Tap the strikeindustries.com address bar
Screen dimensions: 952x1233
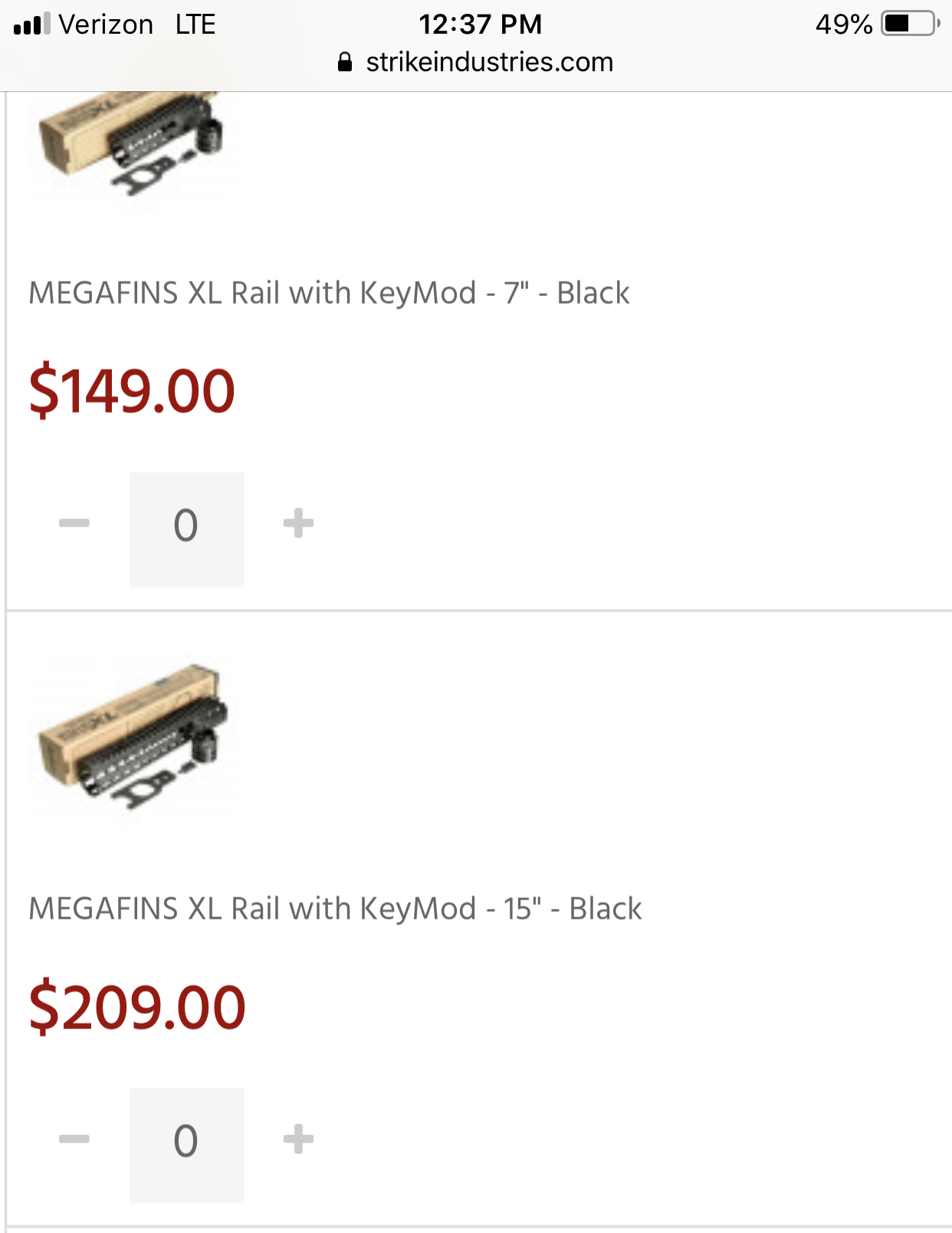pyautogui.click(x=489, y=62)
